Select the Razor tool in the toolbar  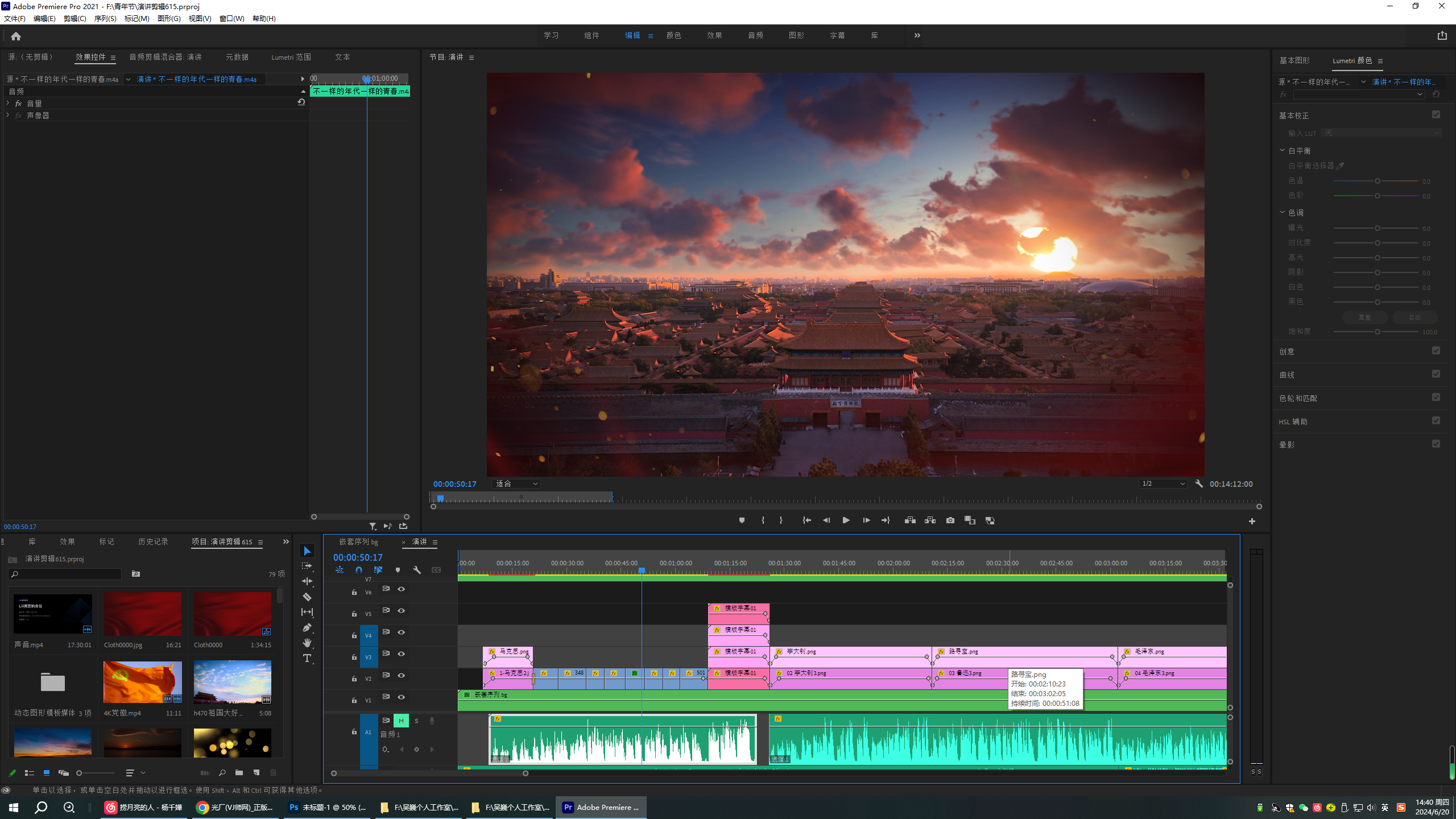pyautogui.click(x=307, y=597)
